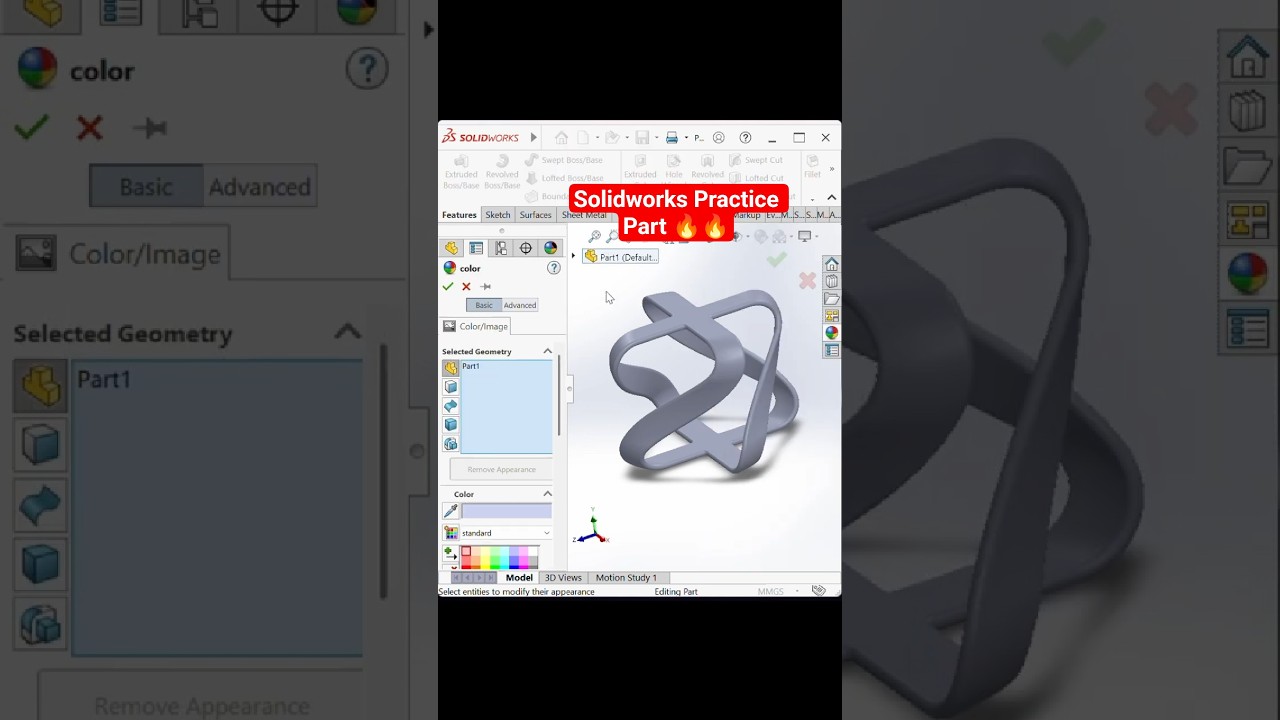Open Custom Properties in the task pane
Screen dimensions: 1280x720
coord(831,350)
